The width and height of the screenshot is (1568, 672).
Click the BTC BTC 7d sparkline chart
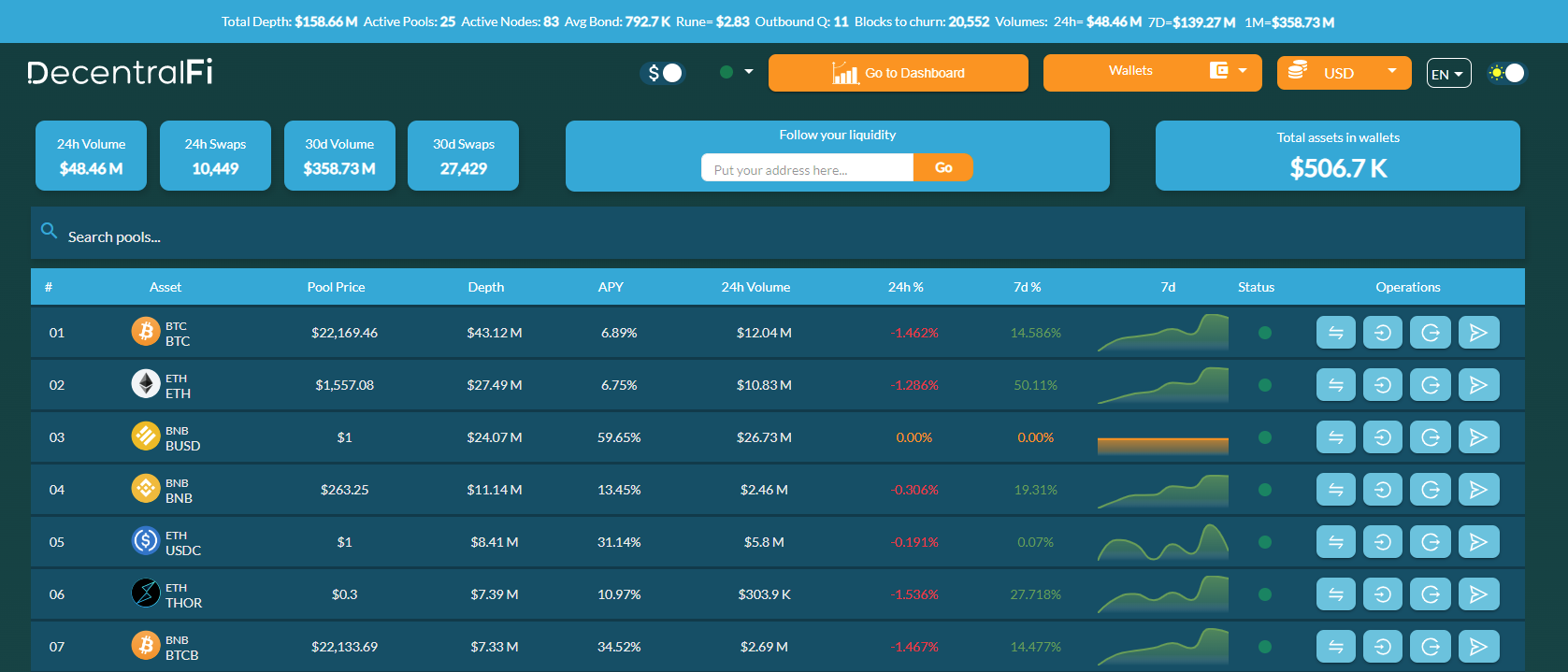click(1163, 333)
